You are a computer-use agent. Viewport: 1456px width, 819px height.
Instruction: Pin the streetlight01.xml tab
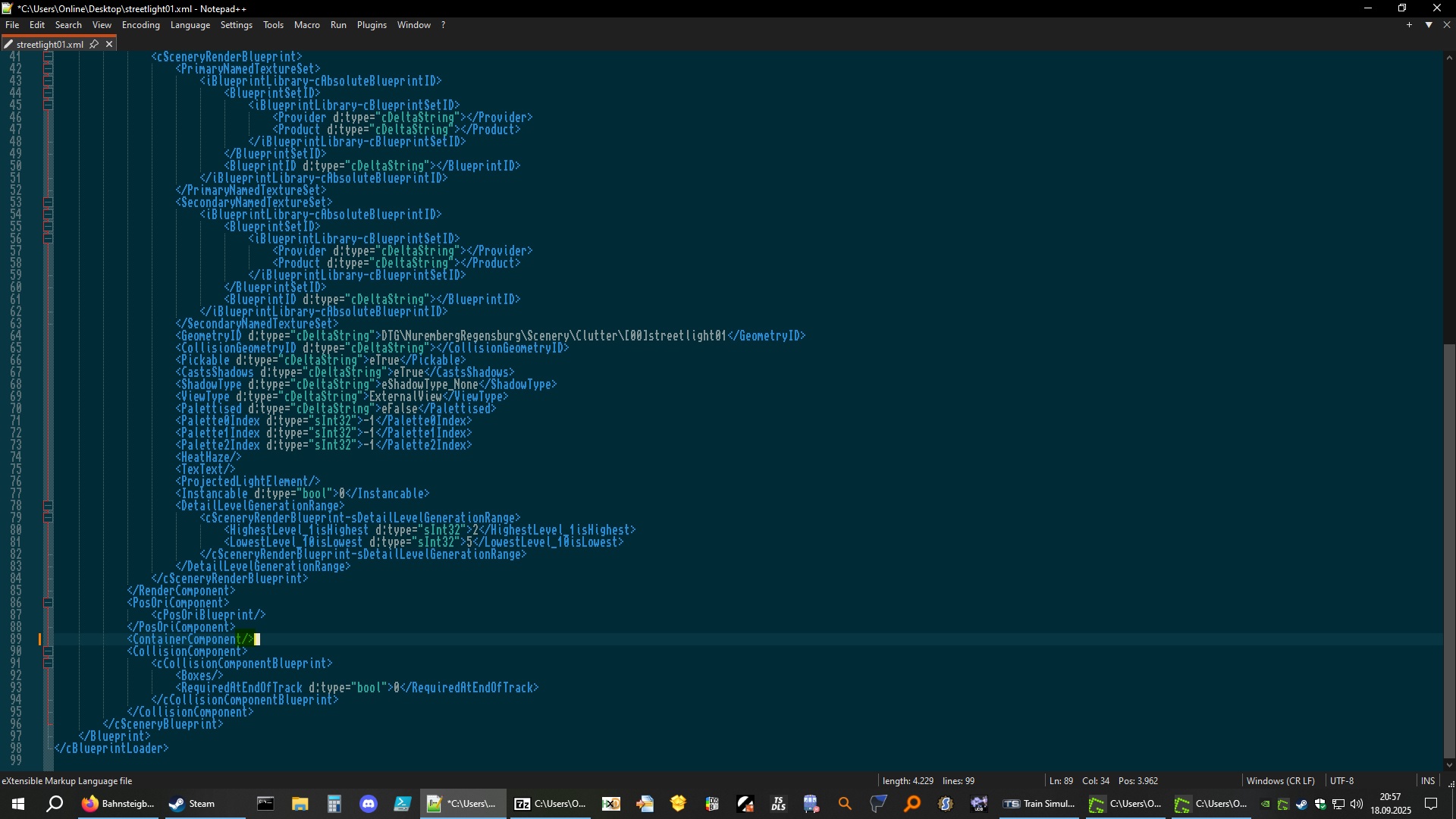[x=94, y=44]
